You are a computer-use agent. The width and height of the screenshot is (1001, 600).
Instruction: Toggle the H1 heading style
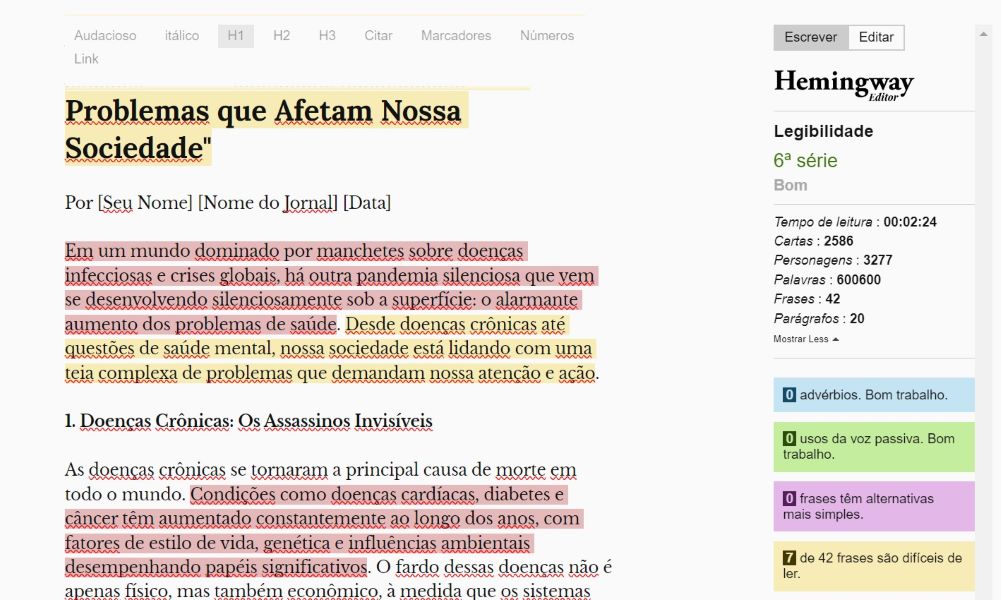pyautogui.click(x=236, y=36)
